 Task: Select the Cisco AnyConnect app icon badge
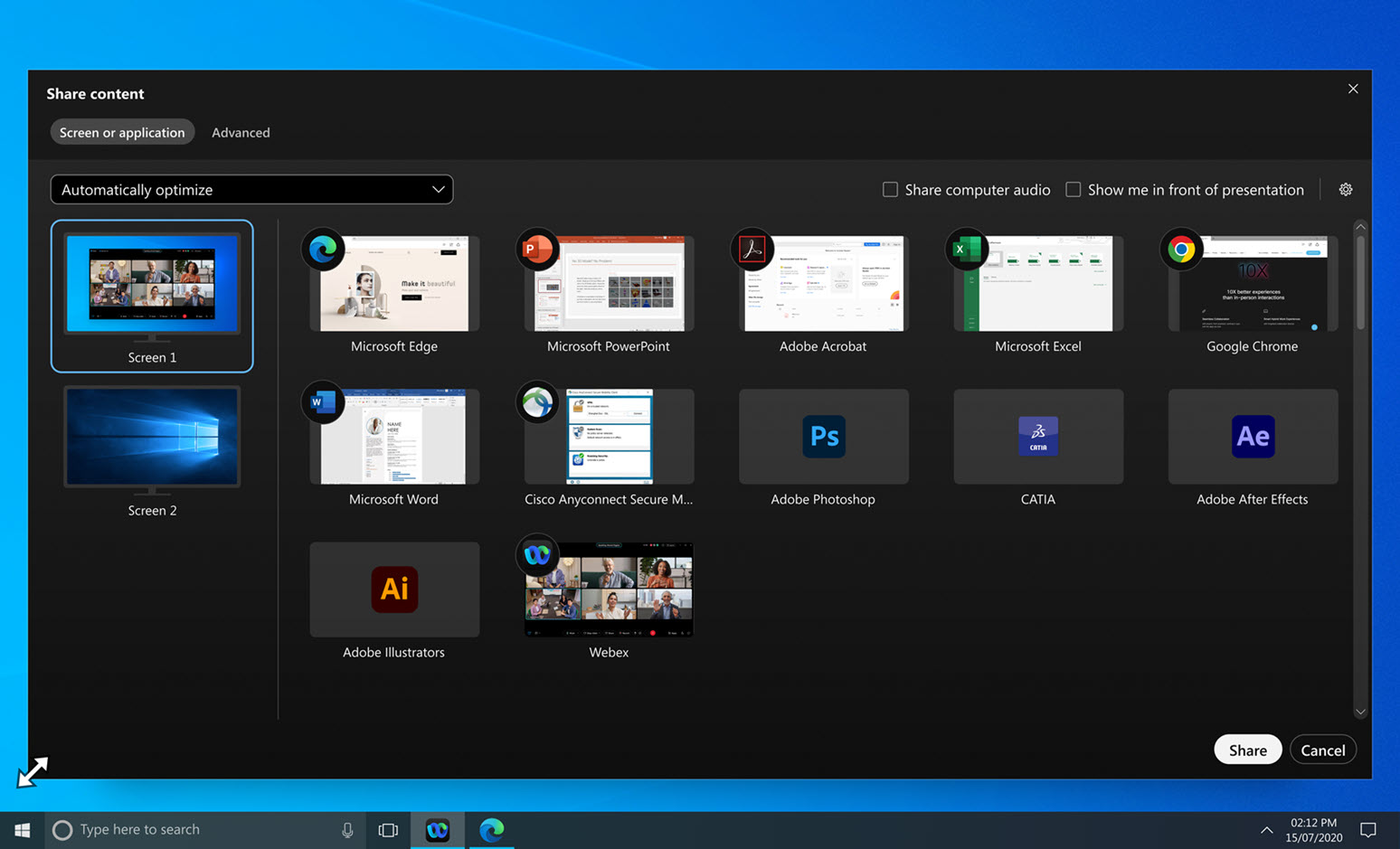click(537, 402)
